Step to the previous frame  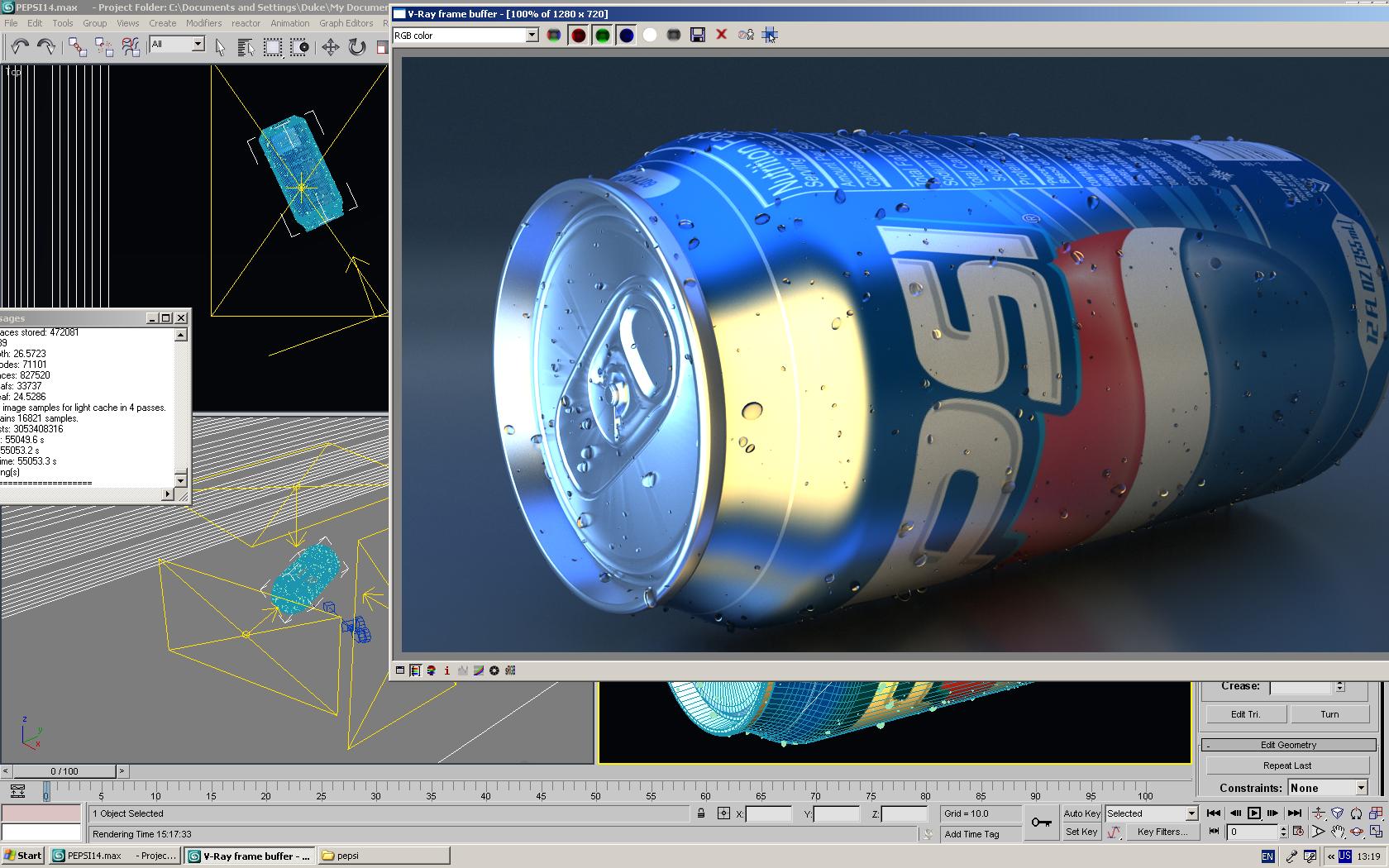click(1234, 813)
